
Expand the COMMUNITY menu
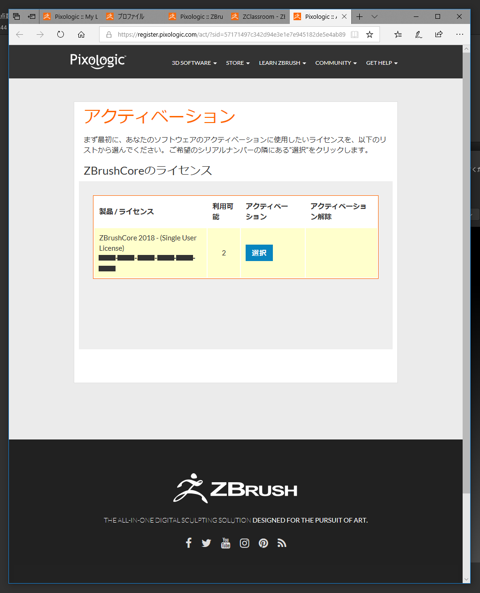336,63
